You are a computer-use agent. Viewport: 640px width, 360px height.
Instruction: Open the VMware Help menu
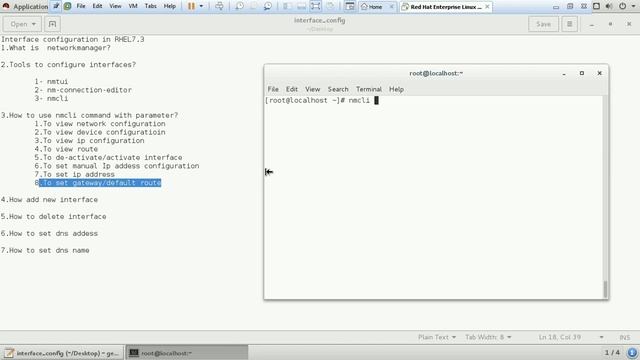(x=169, y=6)
